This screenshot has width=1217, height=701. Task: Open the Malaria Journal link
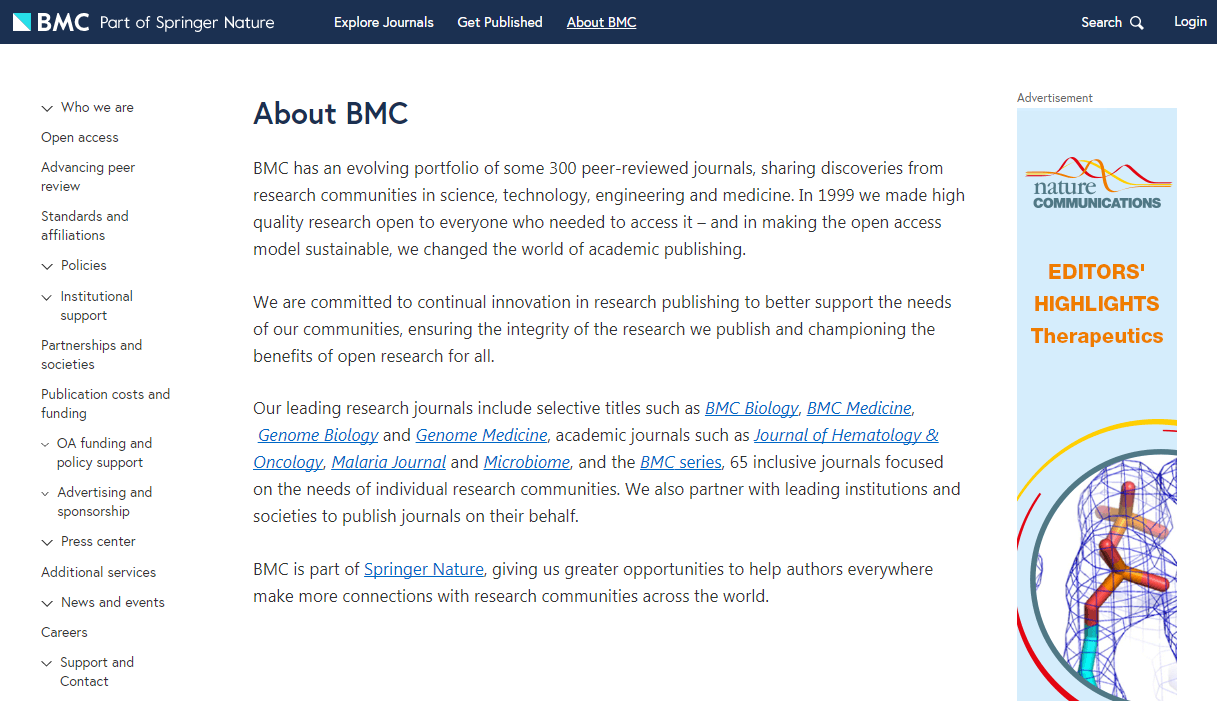(x=389, y=462)
